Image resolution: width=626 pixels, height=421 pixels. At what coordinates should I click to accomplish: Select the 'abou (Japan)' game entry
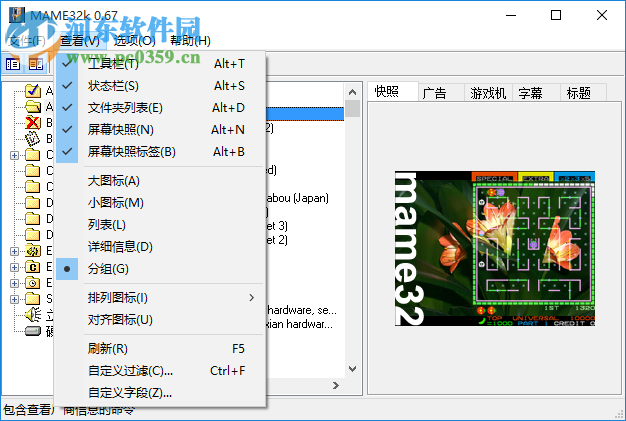point(297,198)
